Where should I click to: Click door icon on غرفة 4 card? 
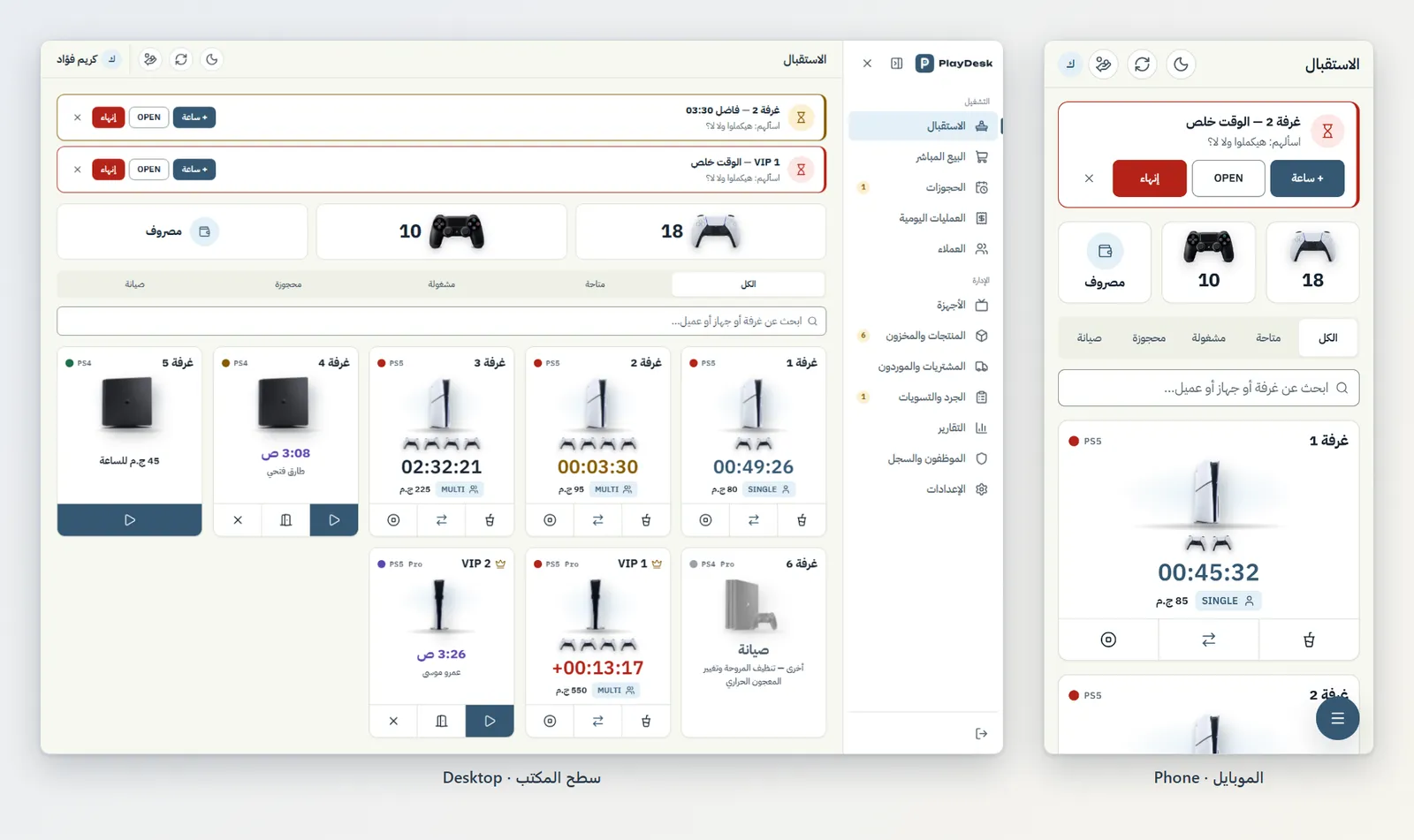pos(285,520)
